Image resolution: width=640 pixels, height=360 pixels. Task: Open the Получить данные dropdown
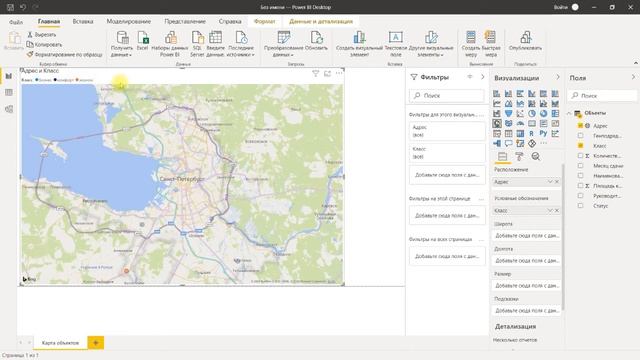pyautogui.click(x=122, y=44)
